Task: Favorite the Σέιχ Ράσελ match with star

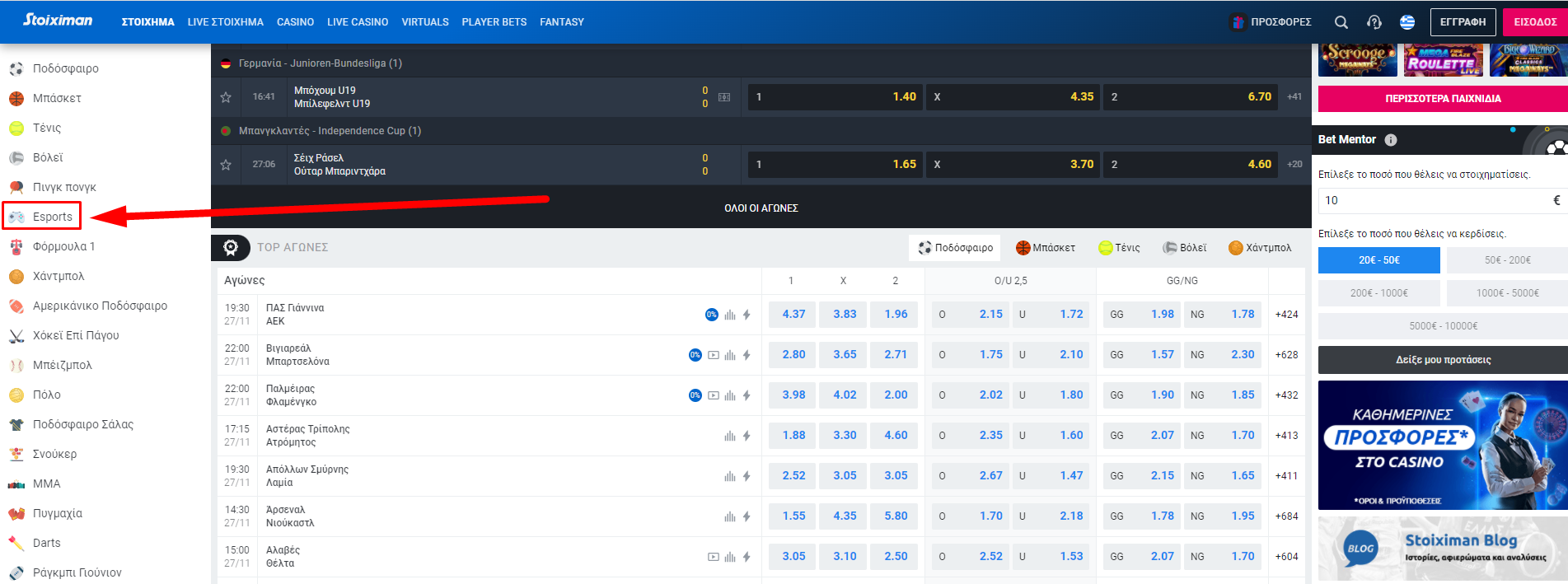Action: [226, 165]
